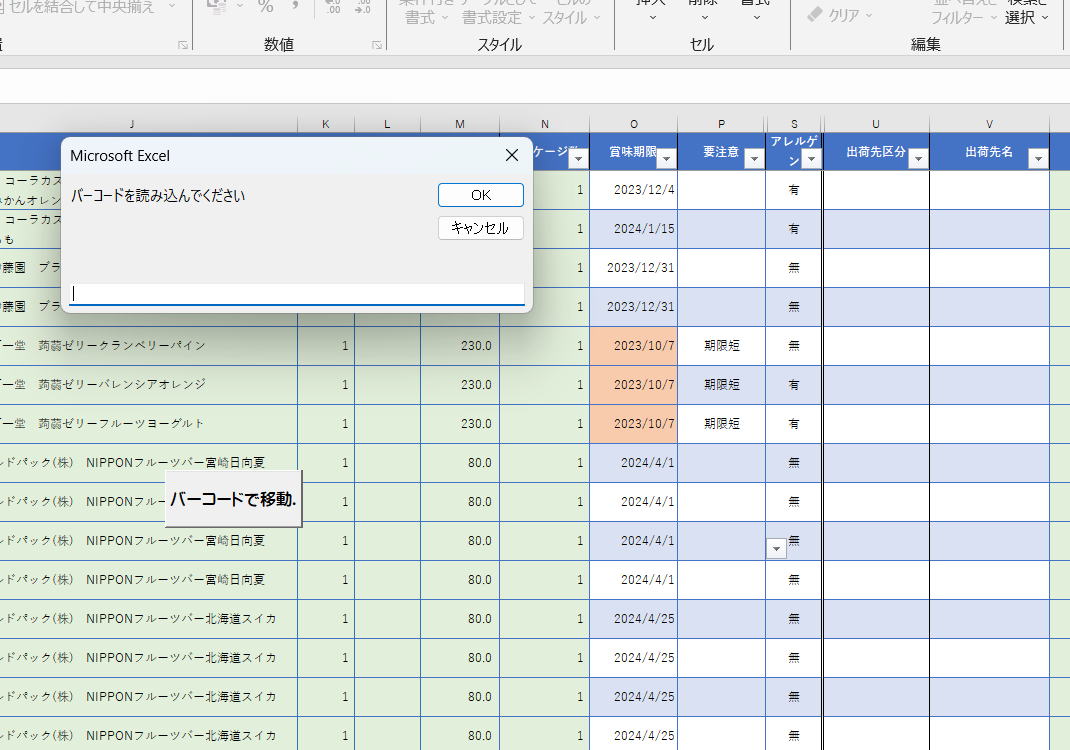The width and height of the screenshot is (1070, 750).
Task: Click OK in the barcode dialog
Action: click(480, 195)
